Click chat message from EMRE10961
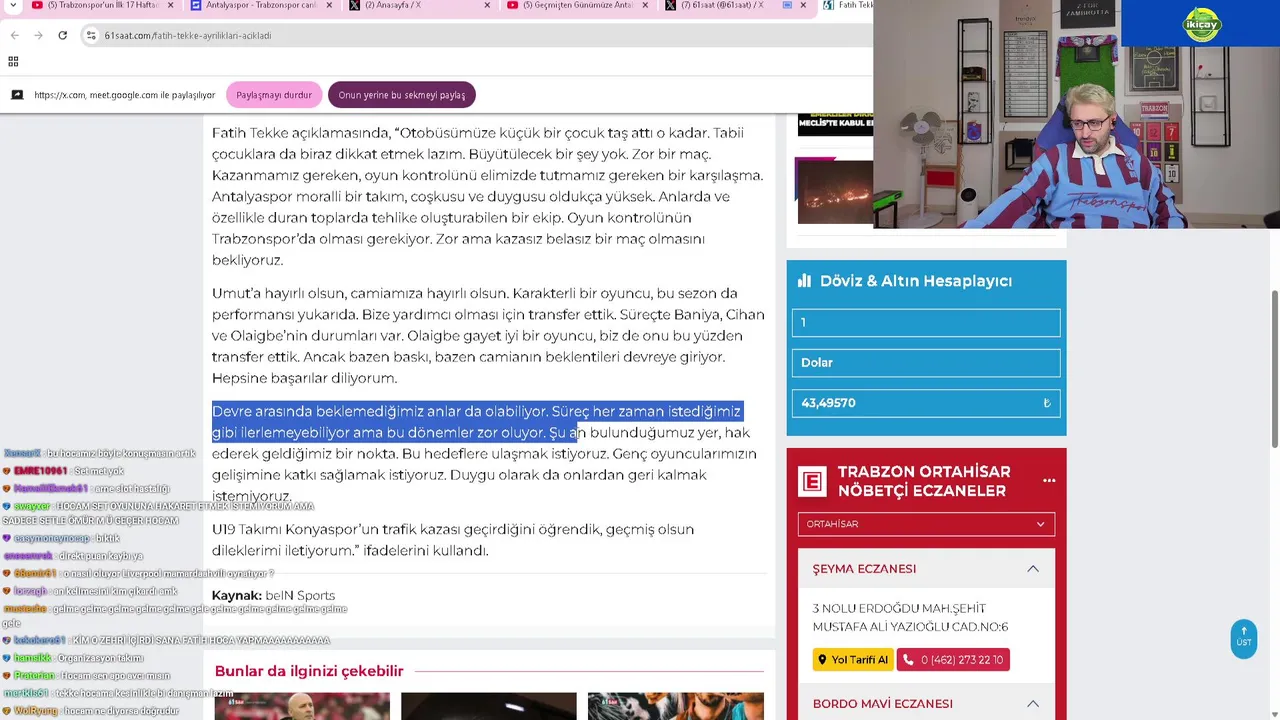The width and height of the screenshot is (1280, 720). point(63,471)
